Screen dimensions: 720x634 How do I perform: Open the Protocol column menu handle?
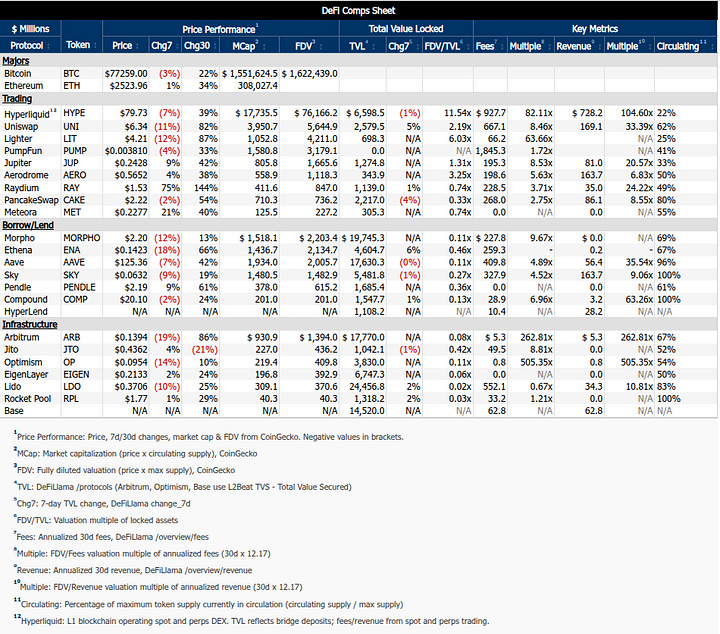tap(48, 46)
